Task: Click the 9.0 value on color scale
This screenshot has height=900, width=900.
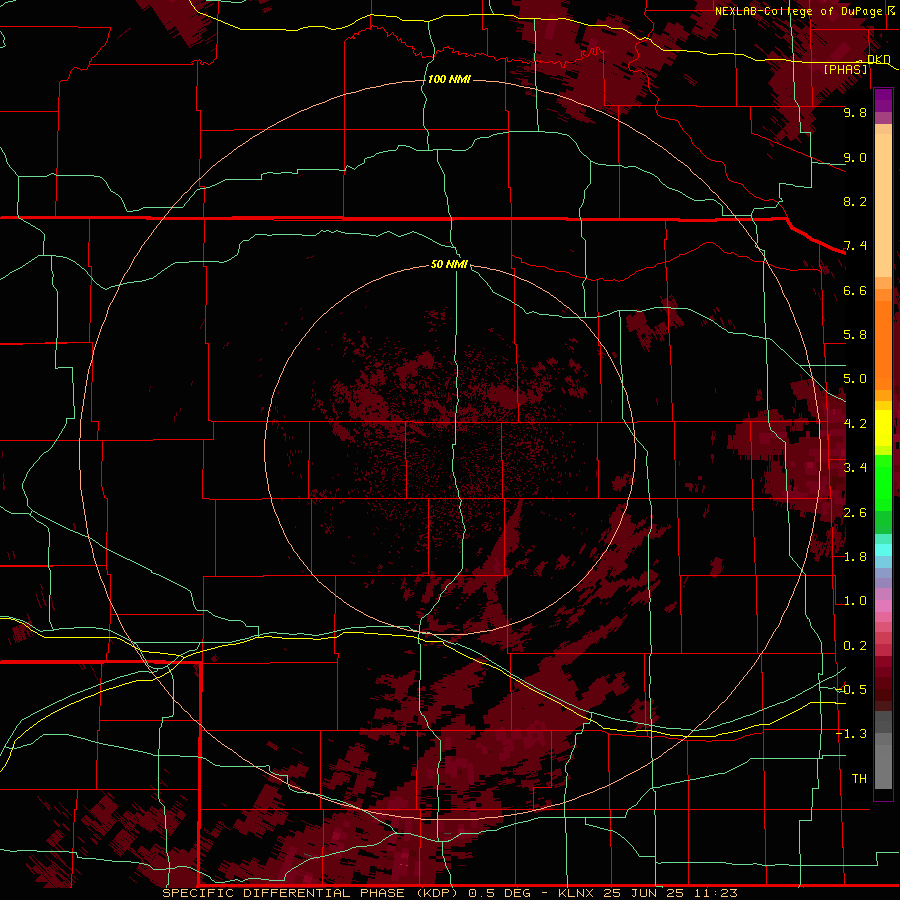Action: [x=855, y=157]
